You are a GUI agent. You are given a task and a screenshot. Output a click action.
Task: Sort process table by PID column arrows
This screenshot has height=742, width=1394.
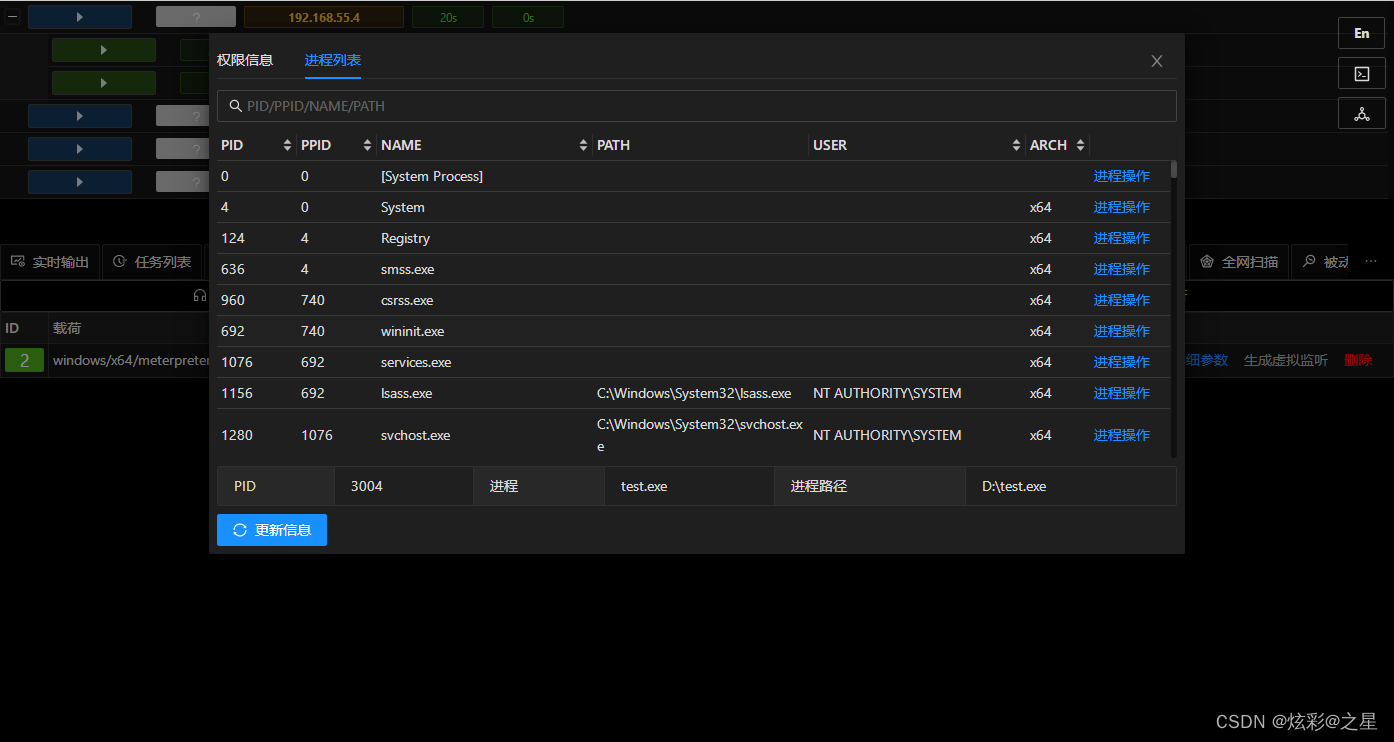click(x=288, y=145)
